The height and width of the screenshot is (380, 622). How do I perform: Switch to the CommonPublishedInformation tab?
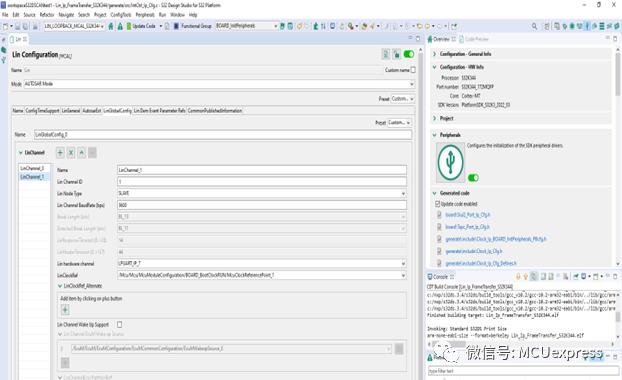click(x=215, y=111)
